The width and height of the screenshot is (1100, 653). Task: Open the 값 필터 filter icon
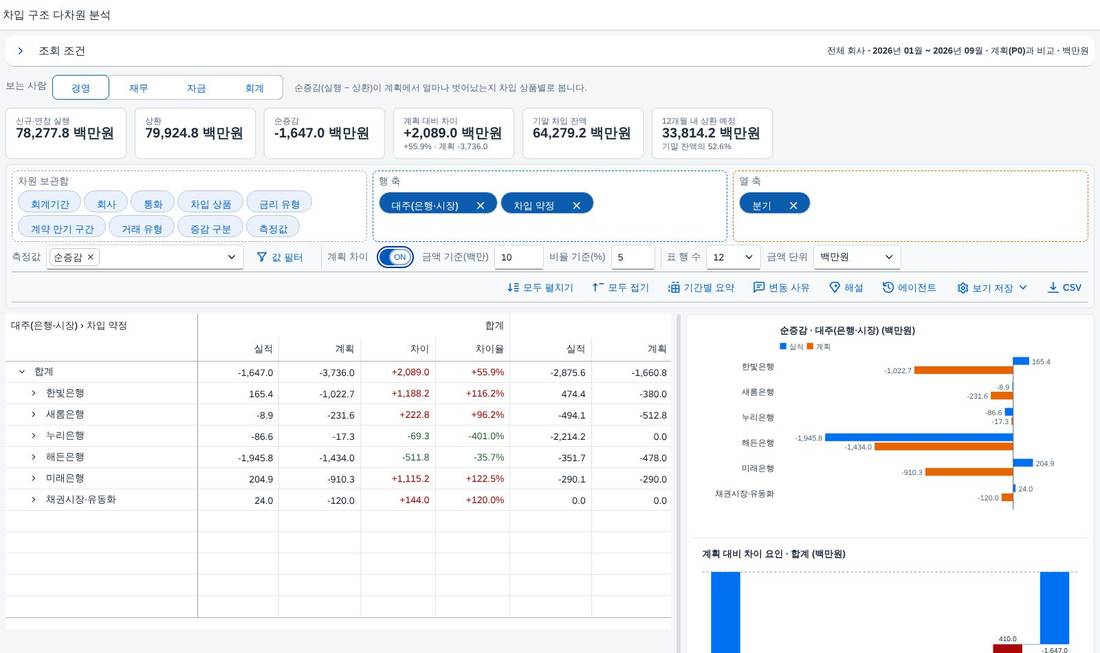click(x=262, y=257)
